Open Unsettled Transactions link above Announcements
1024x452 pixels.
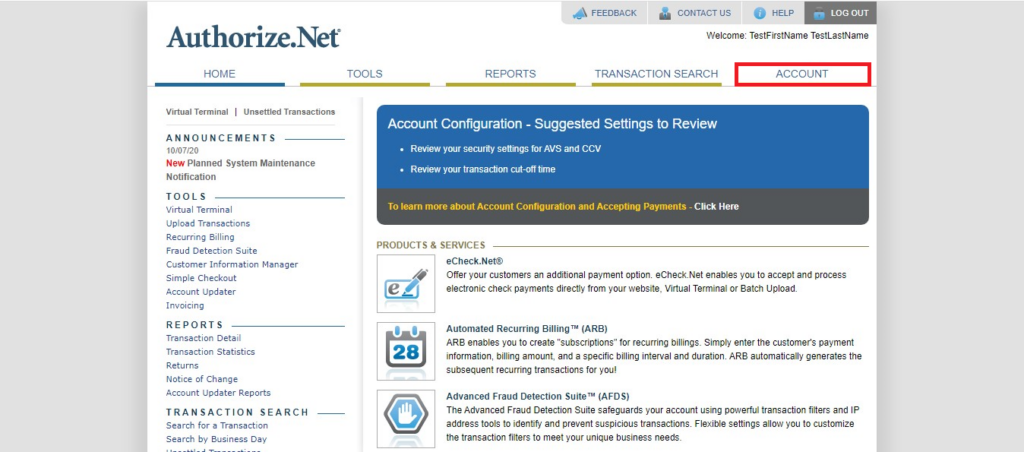point(289,112)
